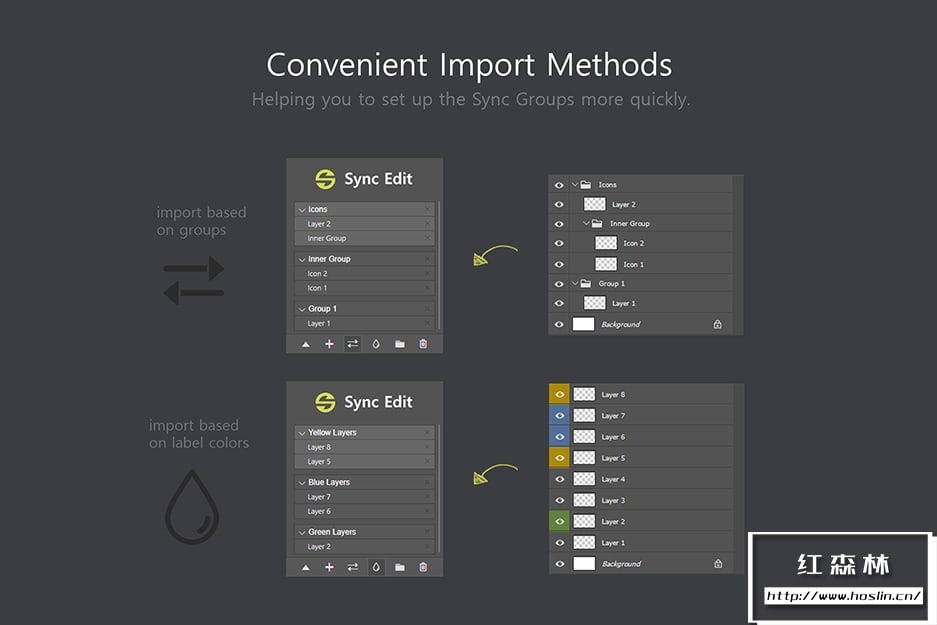
Task: Click the folder icon in upper Sync Edit toolbar
Action: coord(400,344)
